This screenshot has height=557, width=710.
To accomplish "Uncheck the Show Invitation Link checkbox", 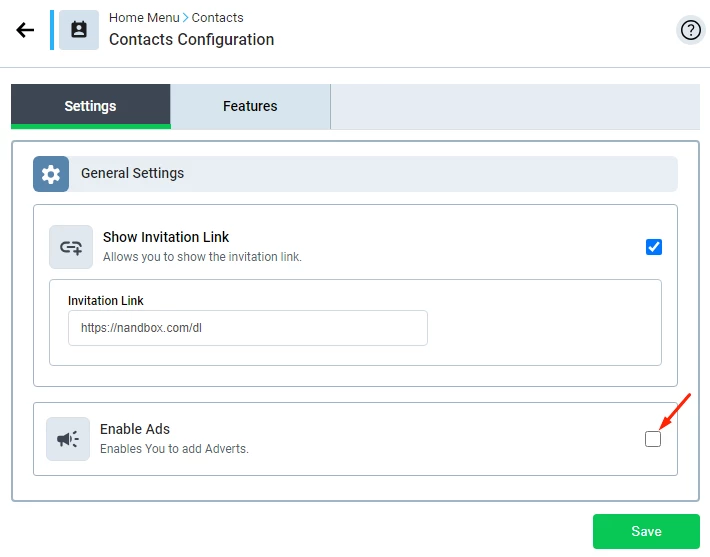I will tap(654, 247).
